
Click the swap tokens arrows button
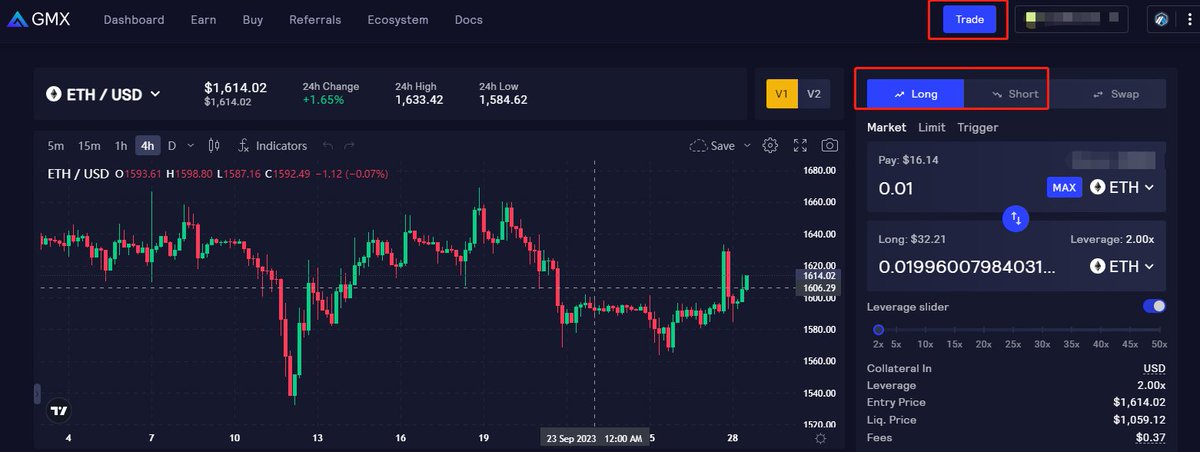click(x=1016, y=217)
